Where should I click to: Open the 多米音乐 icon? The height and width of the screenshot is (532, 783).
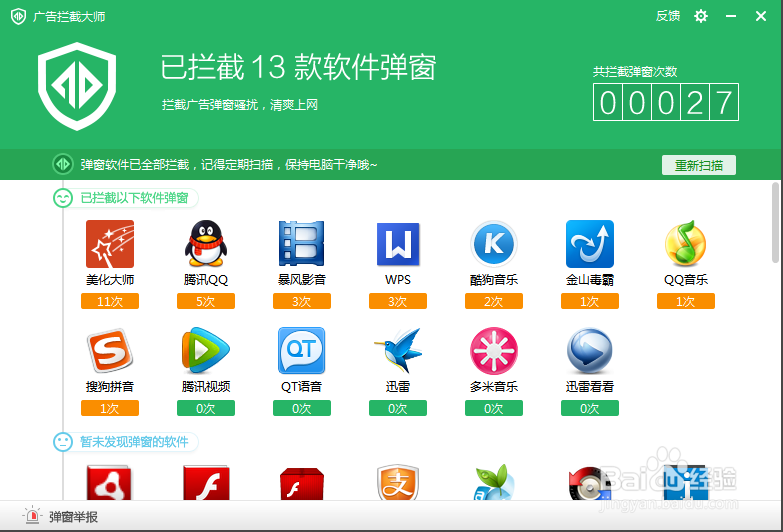(494, 351)
